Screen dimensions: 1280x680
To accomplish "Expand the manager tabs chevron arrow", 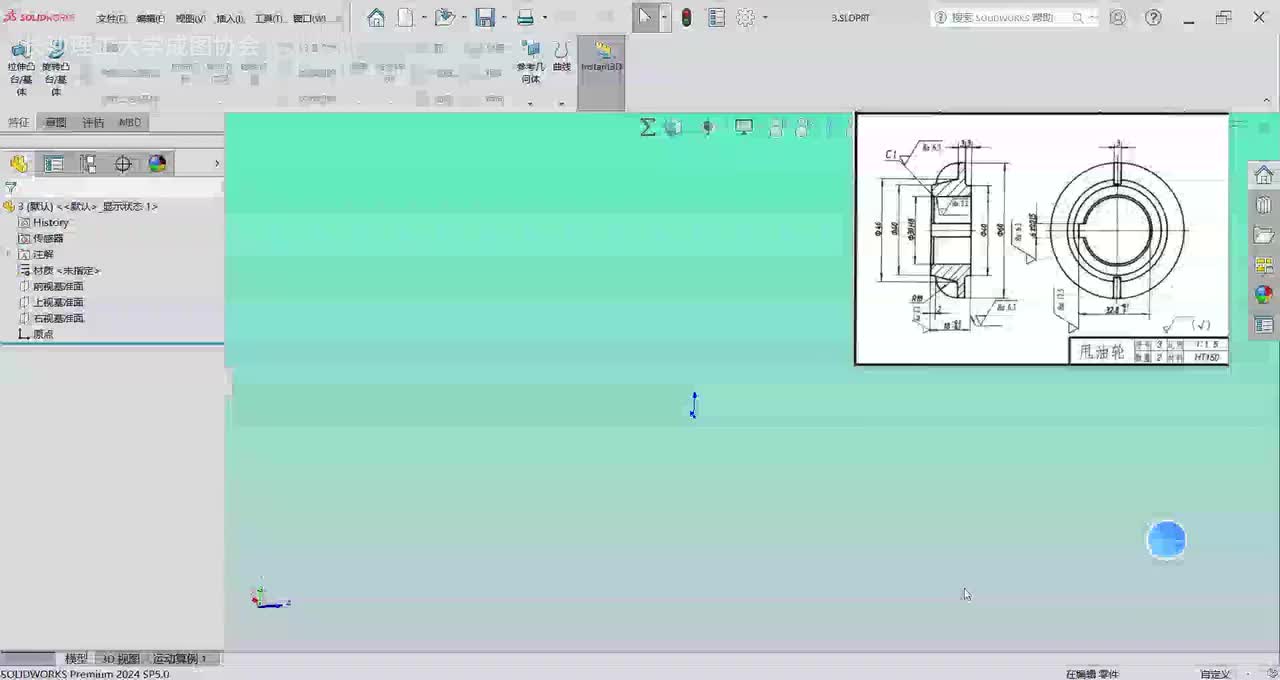I will (217, 164).
